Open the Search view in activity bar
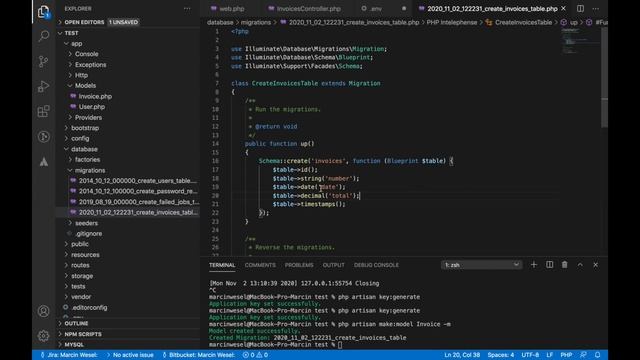Image resolution: width=640 pixels, height=360 pixels. click(x=44, y=36)
